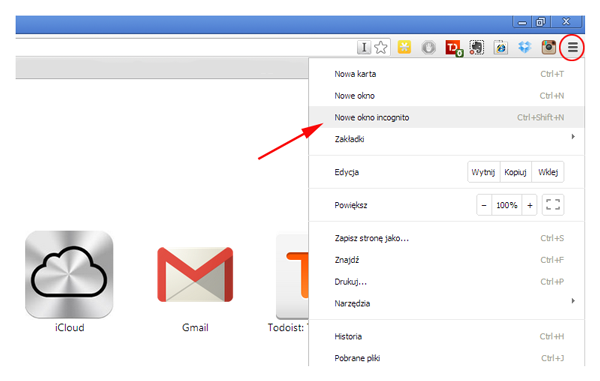600x381 pixels.
Task: Click the 100% zoom level value
Action: point(507,205)
